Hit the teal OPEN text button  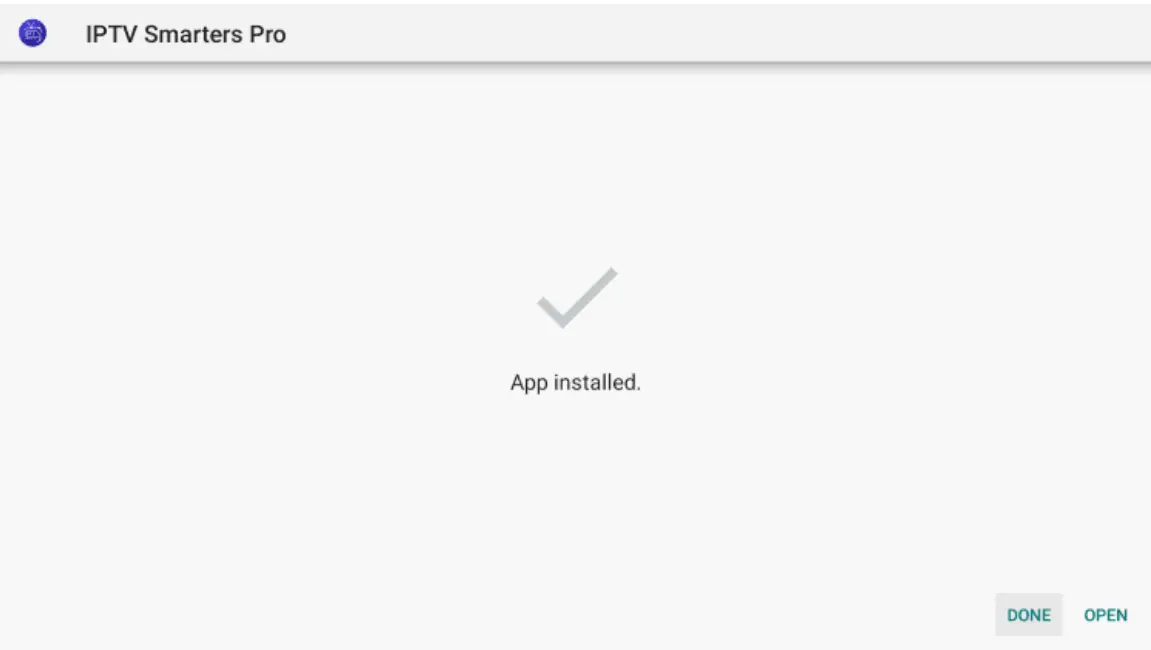[x=1105, y=615]
